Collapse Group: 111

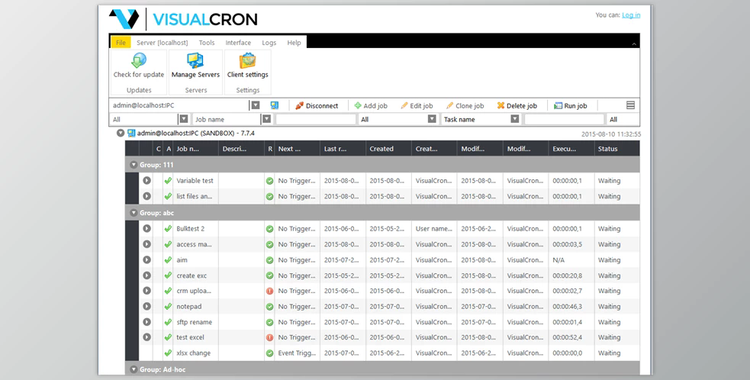tap(133, 165)
